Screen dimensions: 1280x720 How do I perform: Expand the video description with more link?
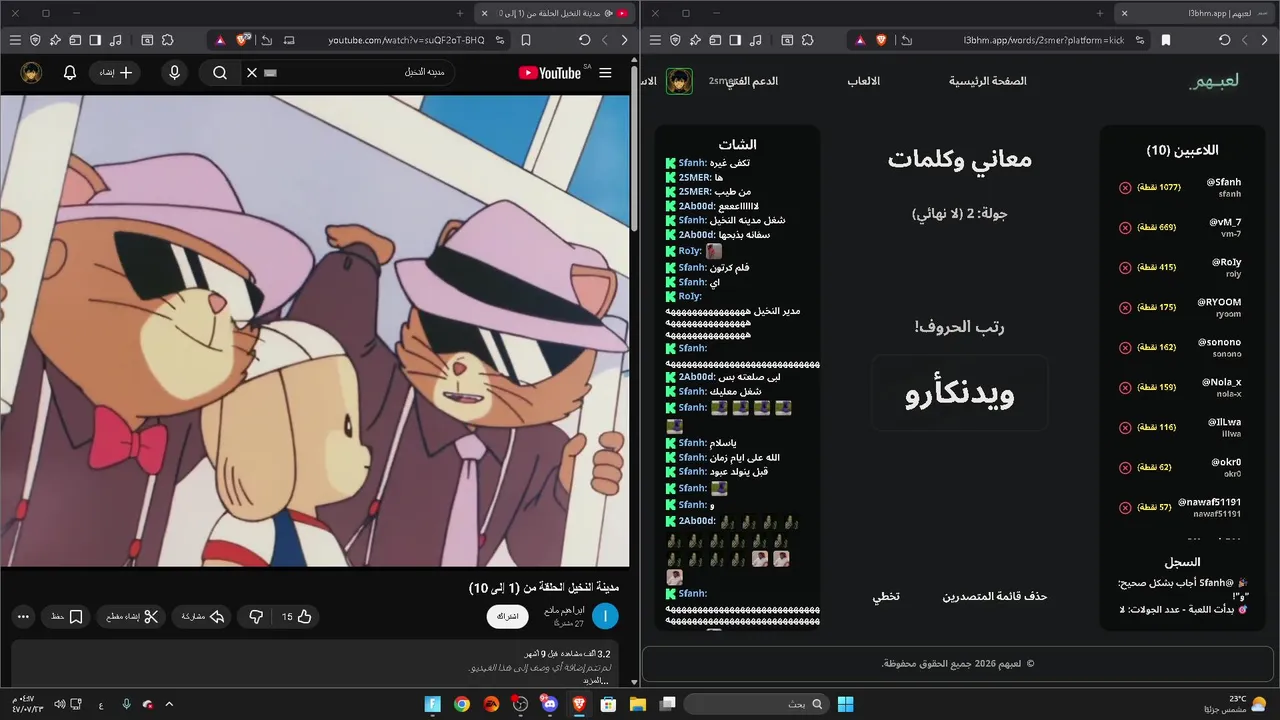tap(597, 680)
